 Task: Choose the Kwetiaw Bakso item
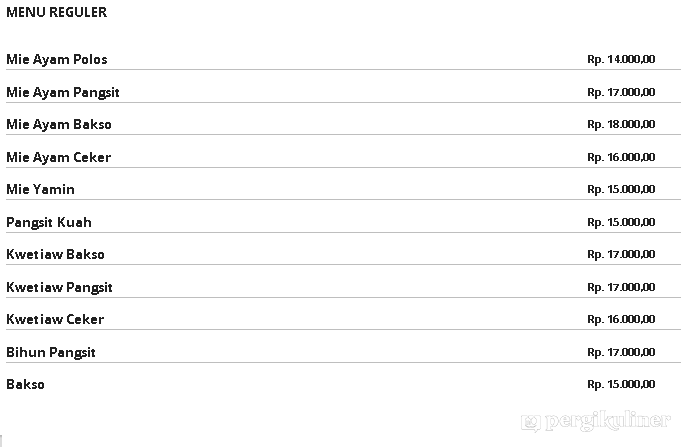click(55, 254)
